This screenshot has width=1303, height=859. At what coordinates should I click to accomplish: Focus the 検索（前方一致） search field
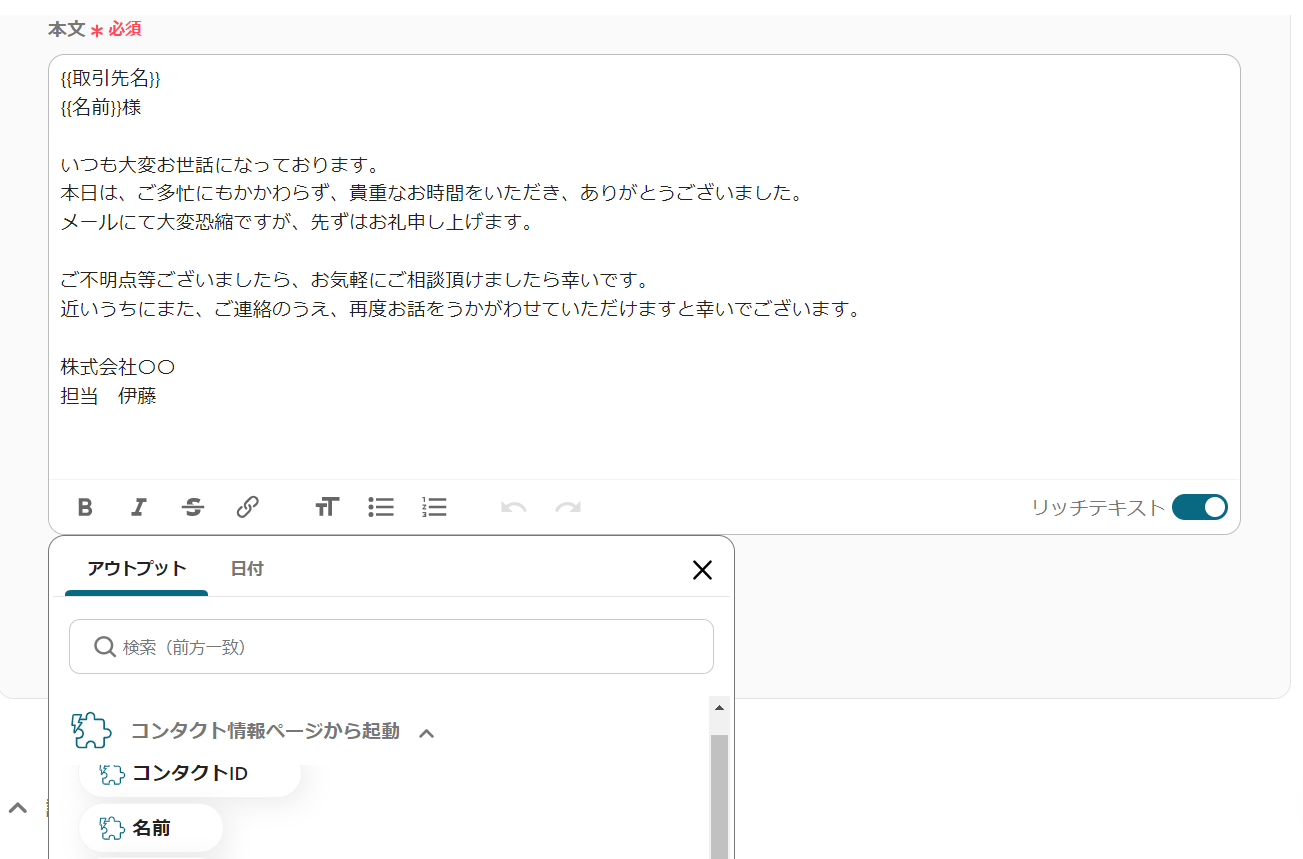(391, 647)
